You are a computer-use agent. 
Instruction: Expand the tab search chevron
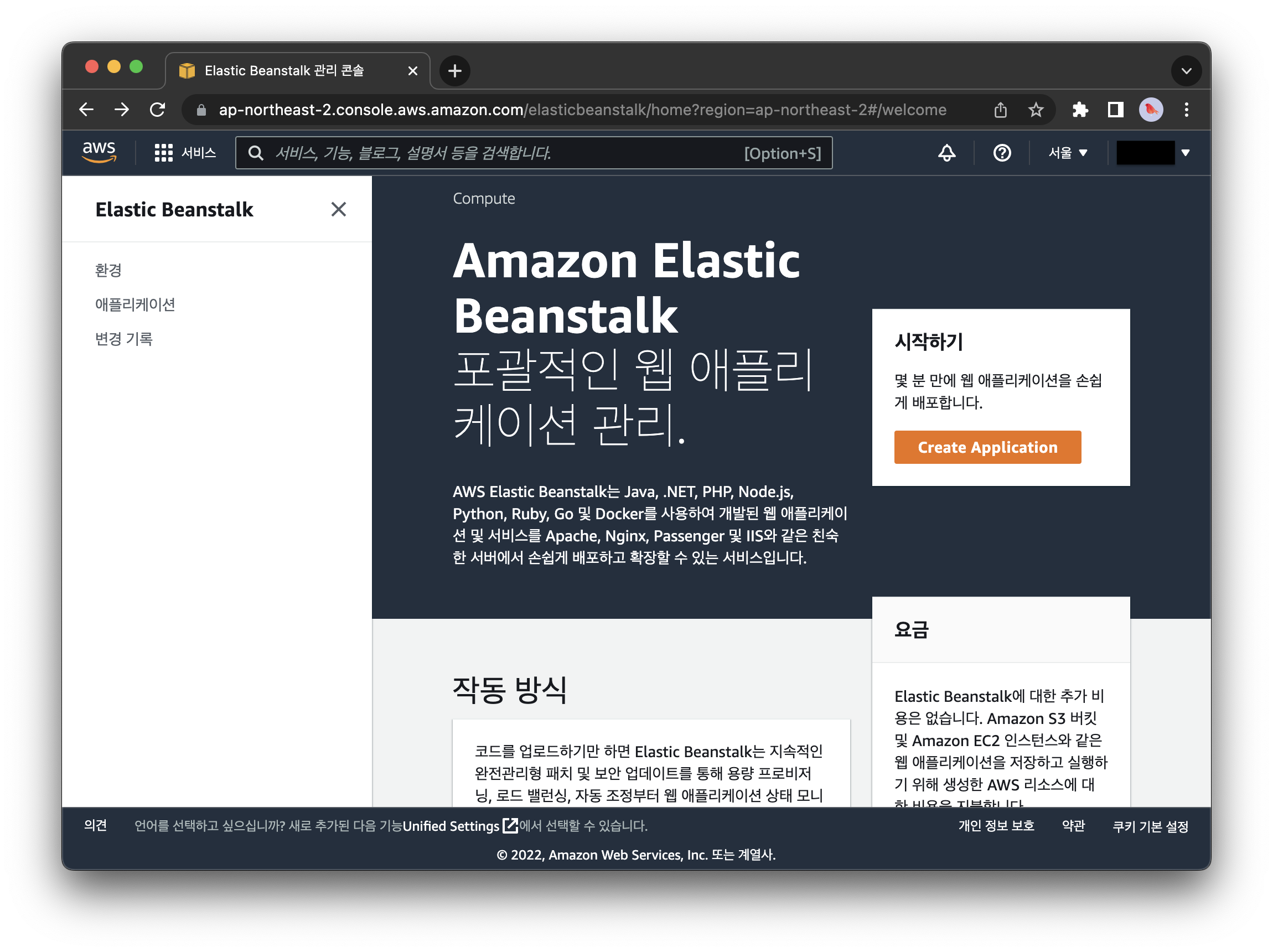[1186, 71]
